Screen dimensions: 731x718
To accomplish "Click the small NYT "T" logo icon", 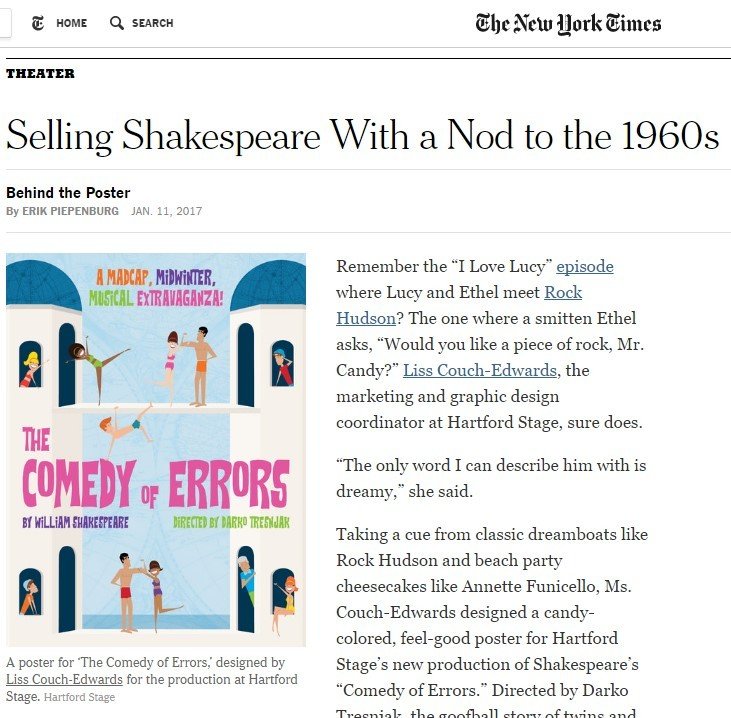I will (x=37, y=23).
